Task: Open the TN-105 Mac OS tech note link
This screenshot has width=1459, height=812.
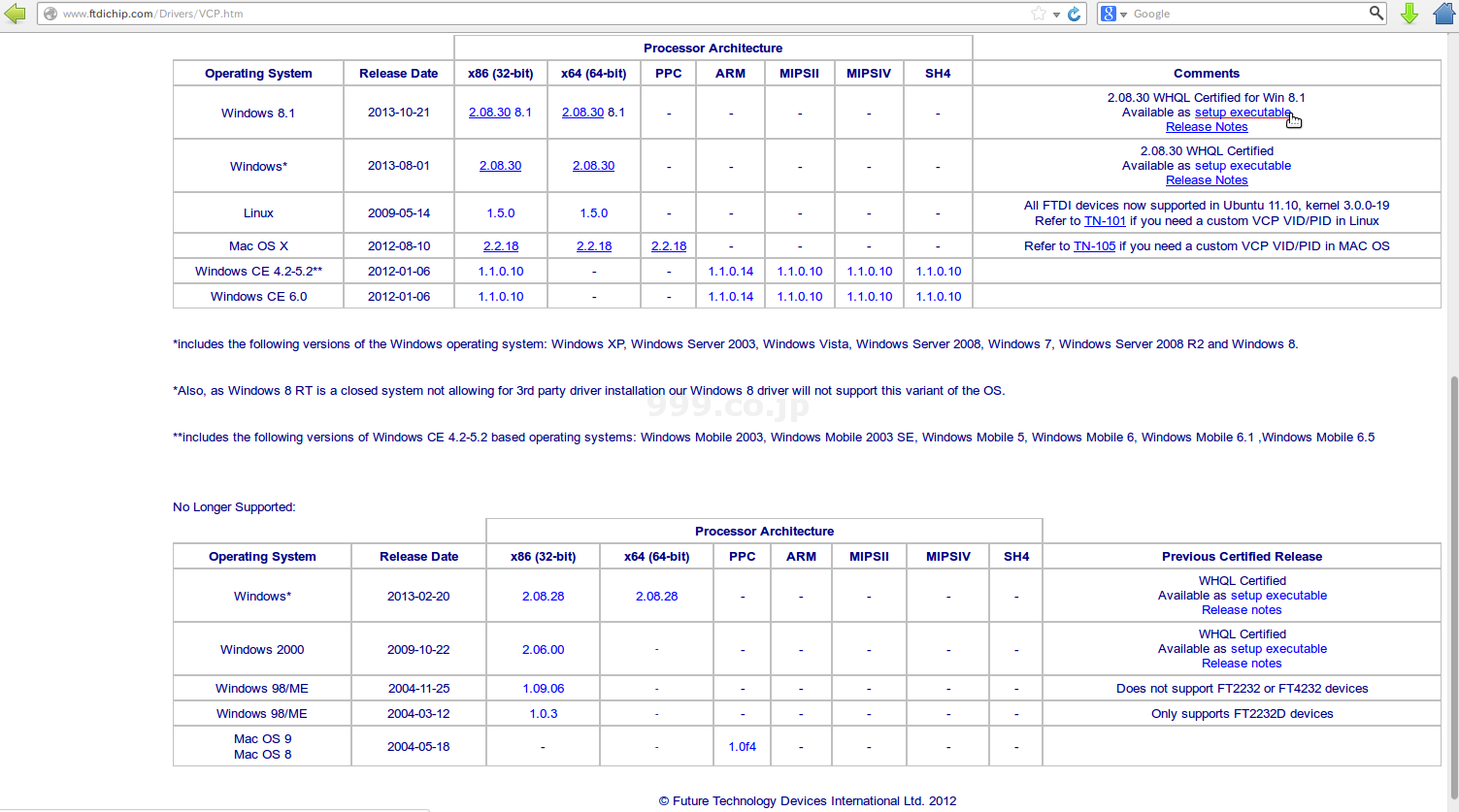Action: coord(1094,246)
